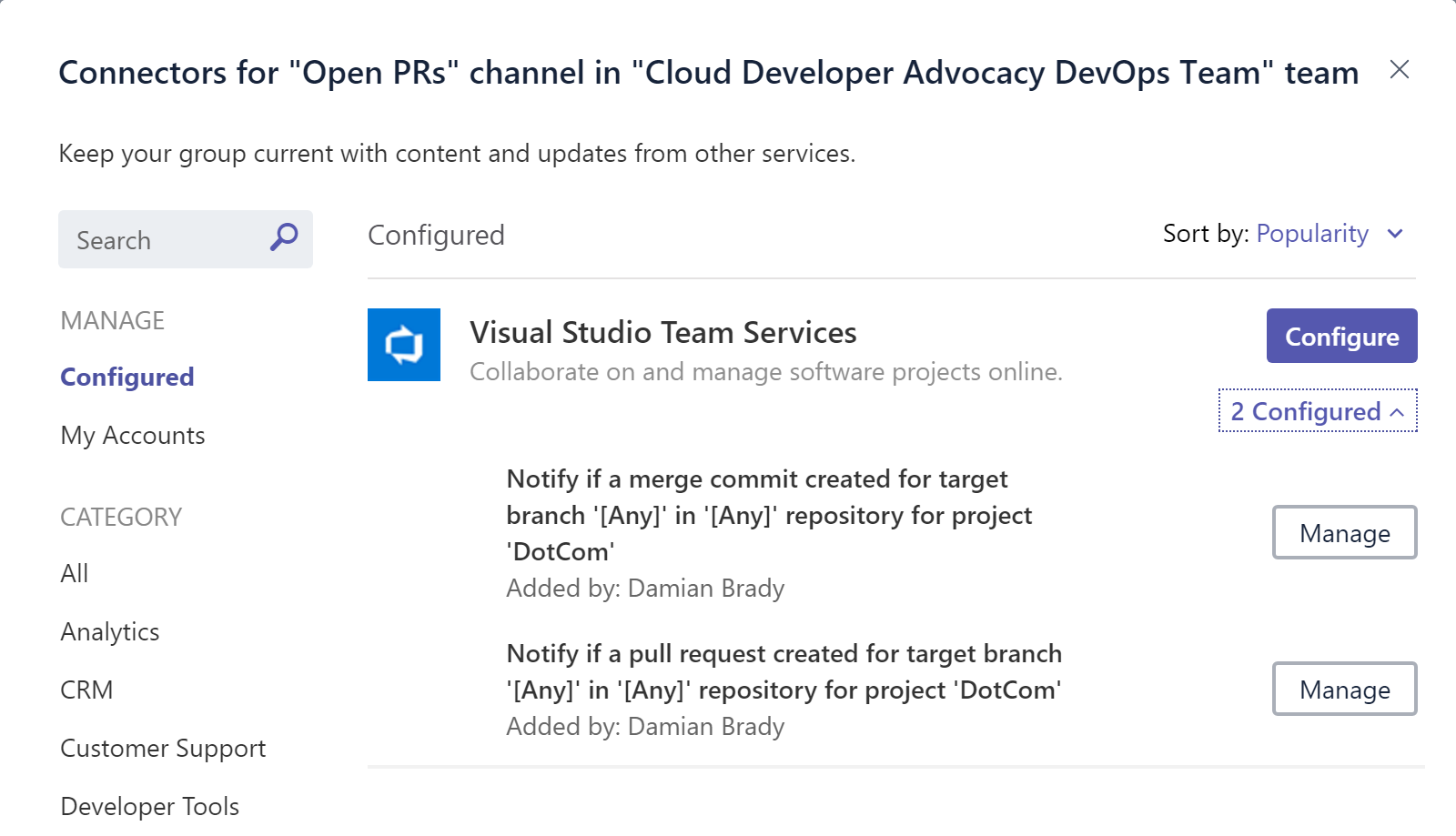Select the All category
Image resolution: width=1456 pixels, height=836 pixels.
(x=75, y=573)
